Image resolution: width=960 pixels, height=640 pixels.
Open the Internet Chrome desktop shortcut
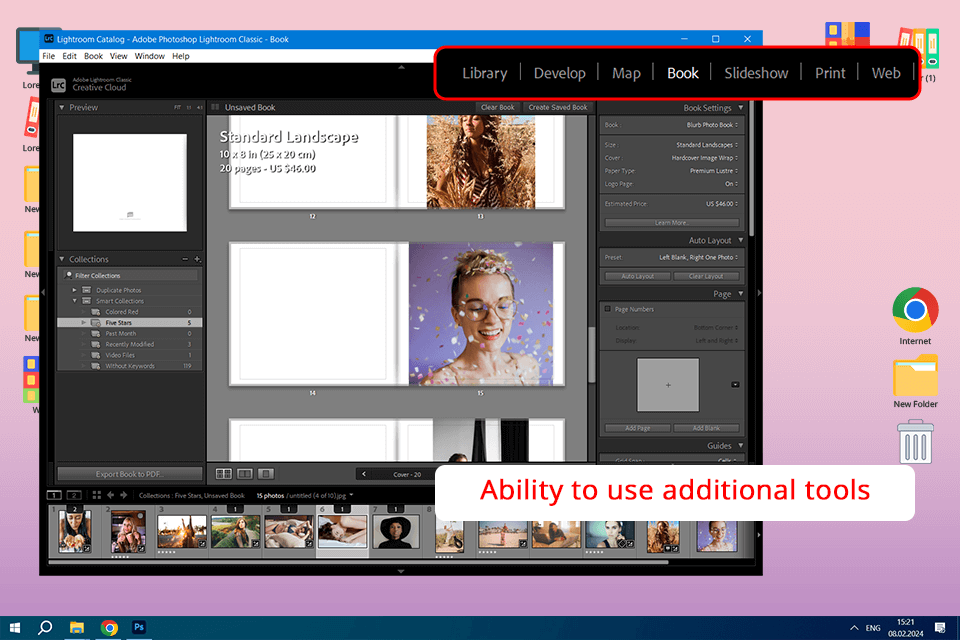pos(915,315)
